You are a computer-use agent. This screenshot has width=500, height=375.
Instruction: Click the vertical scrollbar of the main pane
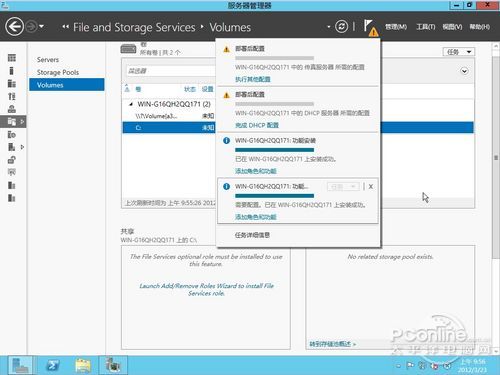click(x=496, y=157)
